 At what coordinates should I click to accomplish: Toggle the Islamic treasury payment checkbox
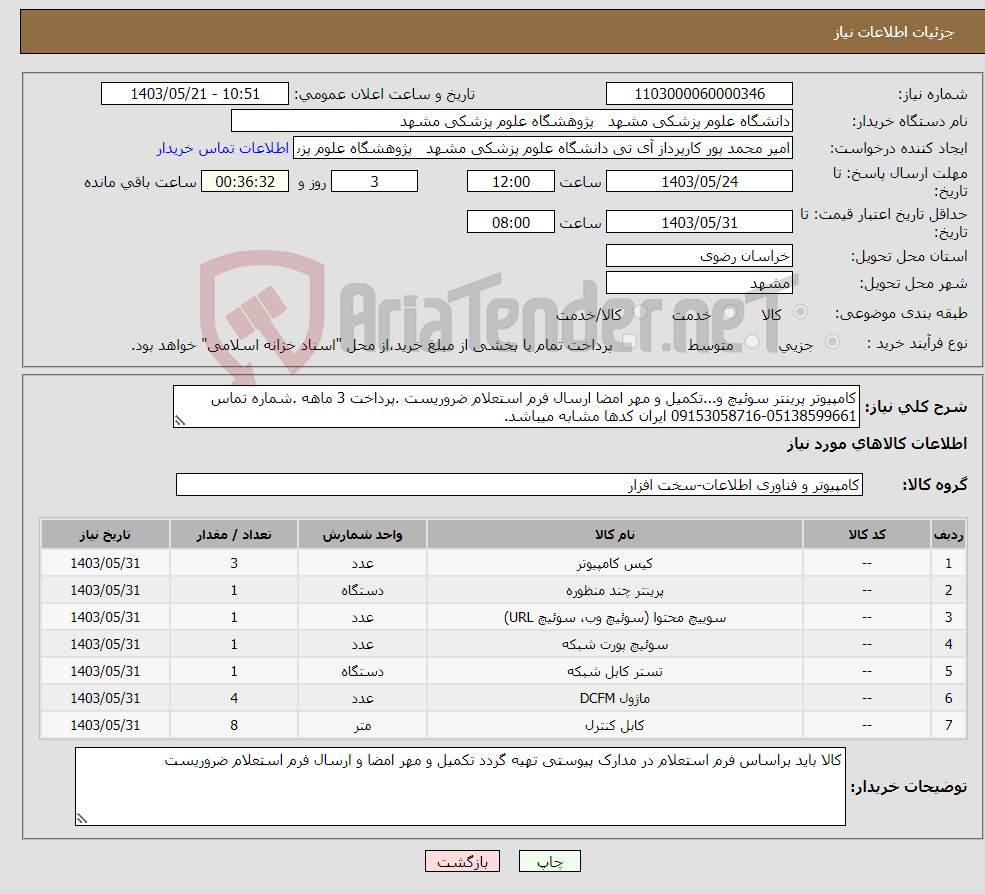[x=629, y=342]
